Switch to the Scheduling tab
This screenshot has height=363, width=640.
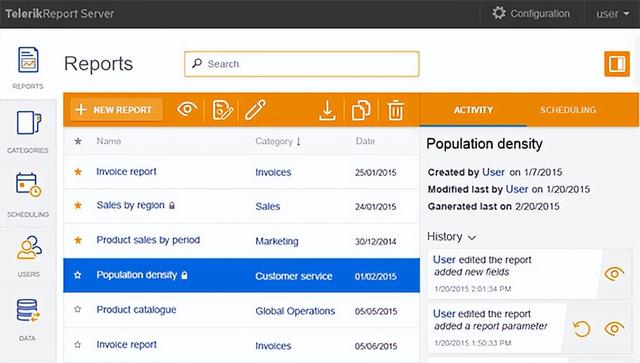(568, 110)
